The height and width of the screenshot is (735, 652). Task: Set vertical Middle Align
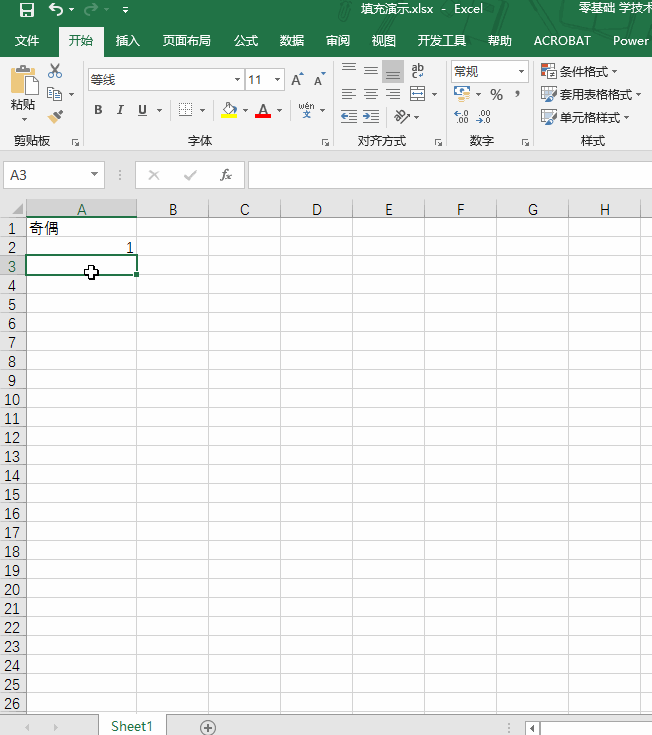click(371, 71)
